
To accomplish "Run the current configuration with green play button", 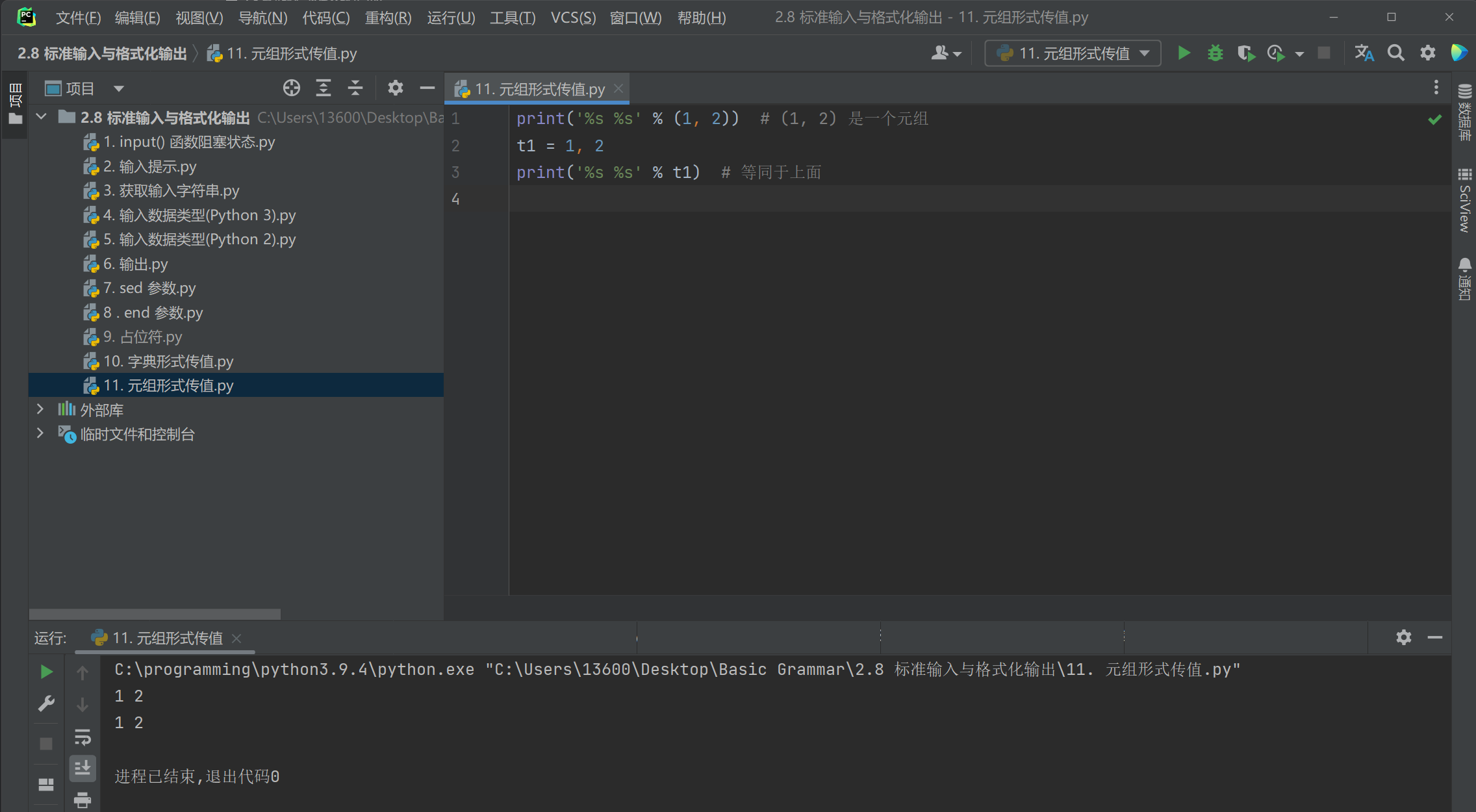I will [x=1184, y=53].
